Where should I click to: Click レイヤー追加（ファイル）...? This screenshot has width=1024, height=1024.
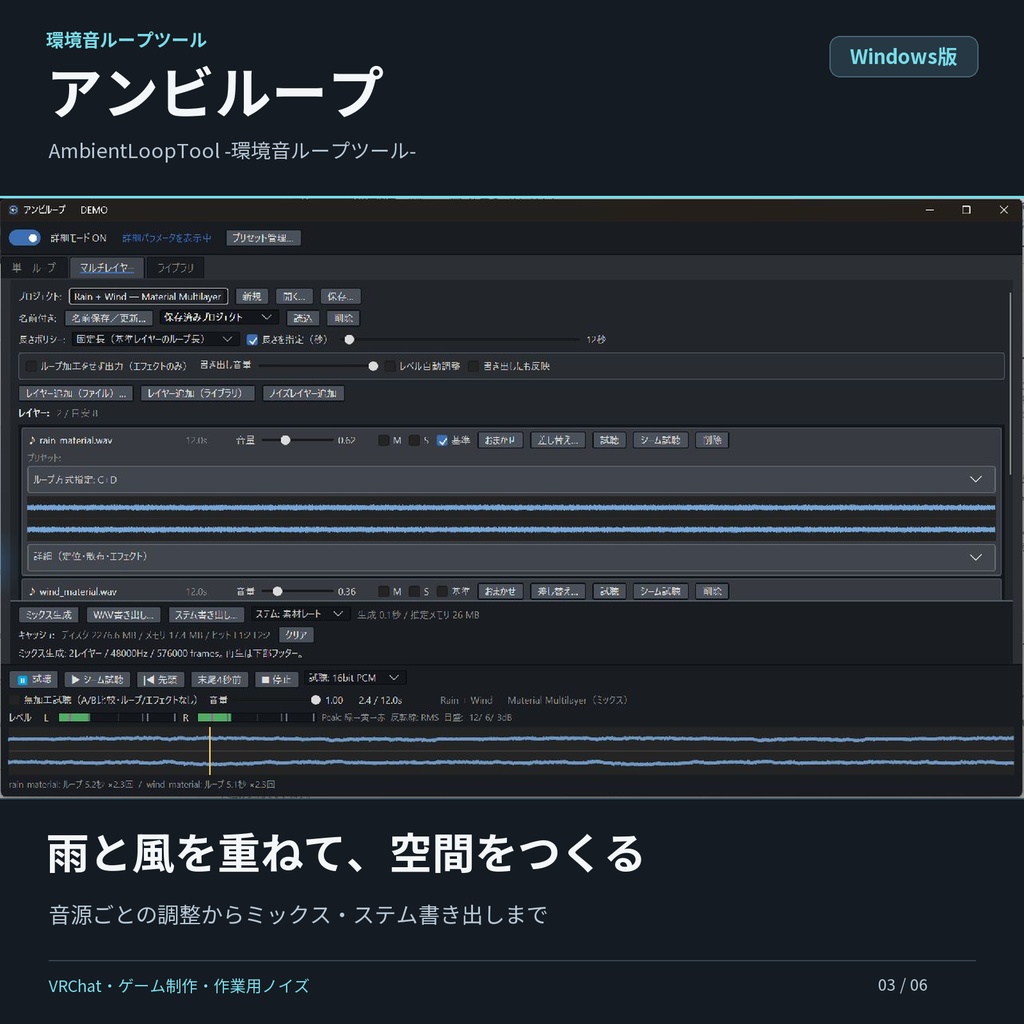click(76, 393)
